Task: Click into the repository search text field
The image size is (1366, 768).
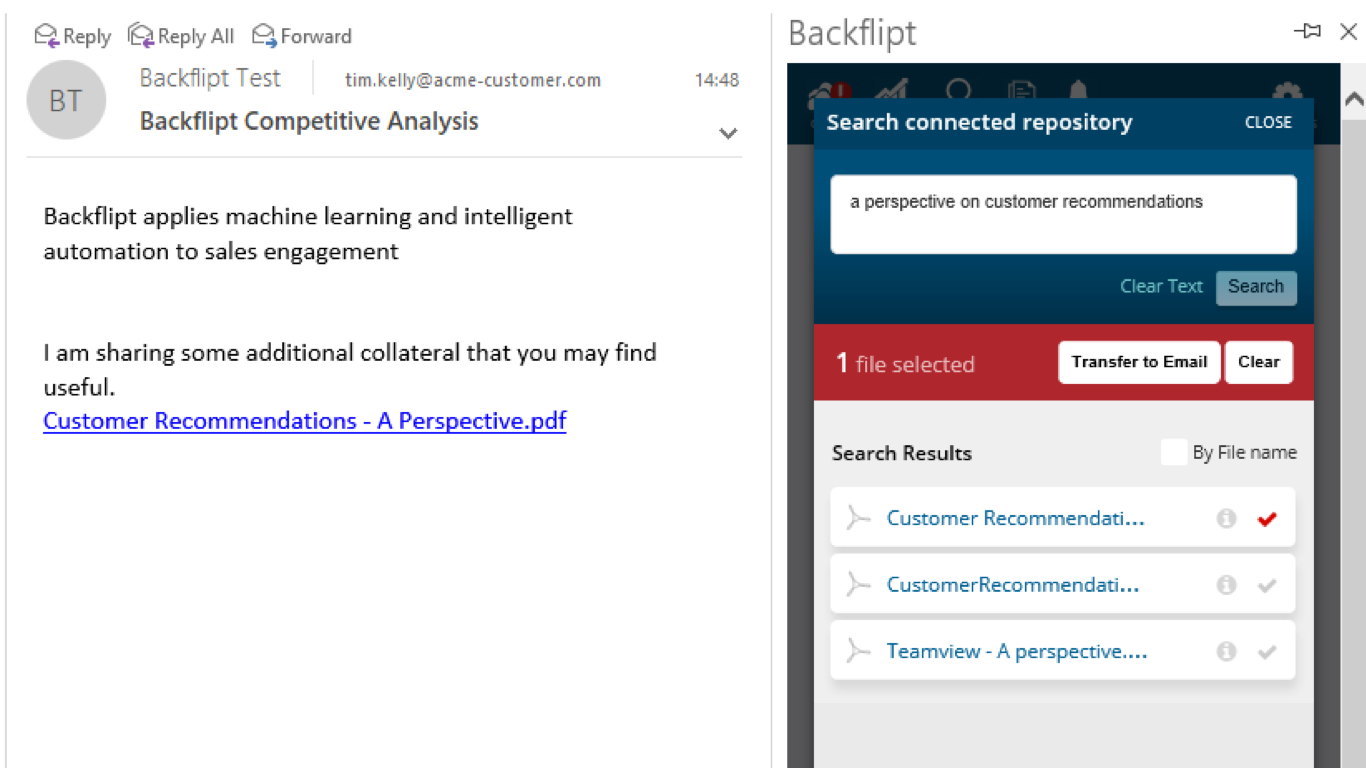Action: (x=1063, y=215)
